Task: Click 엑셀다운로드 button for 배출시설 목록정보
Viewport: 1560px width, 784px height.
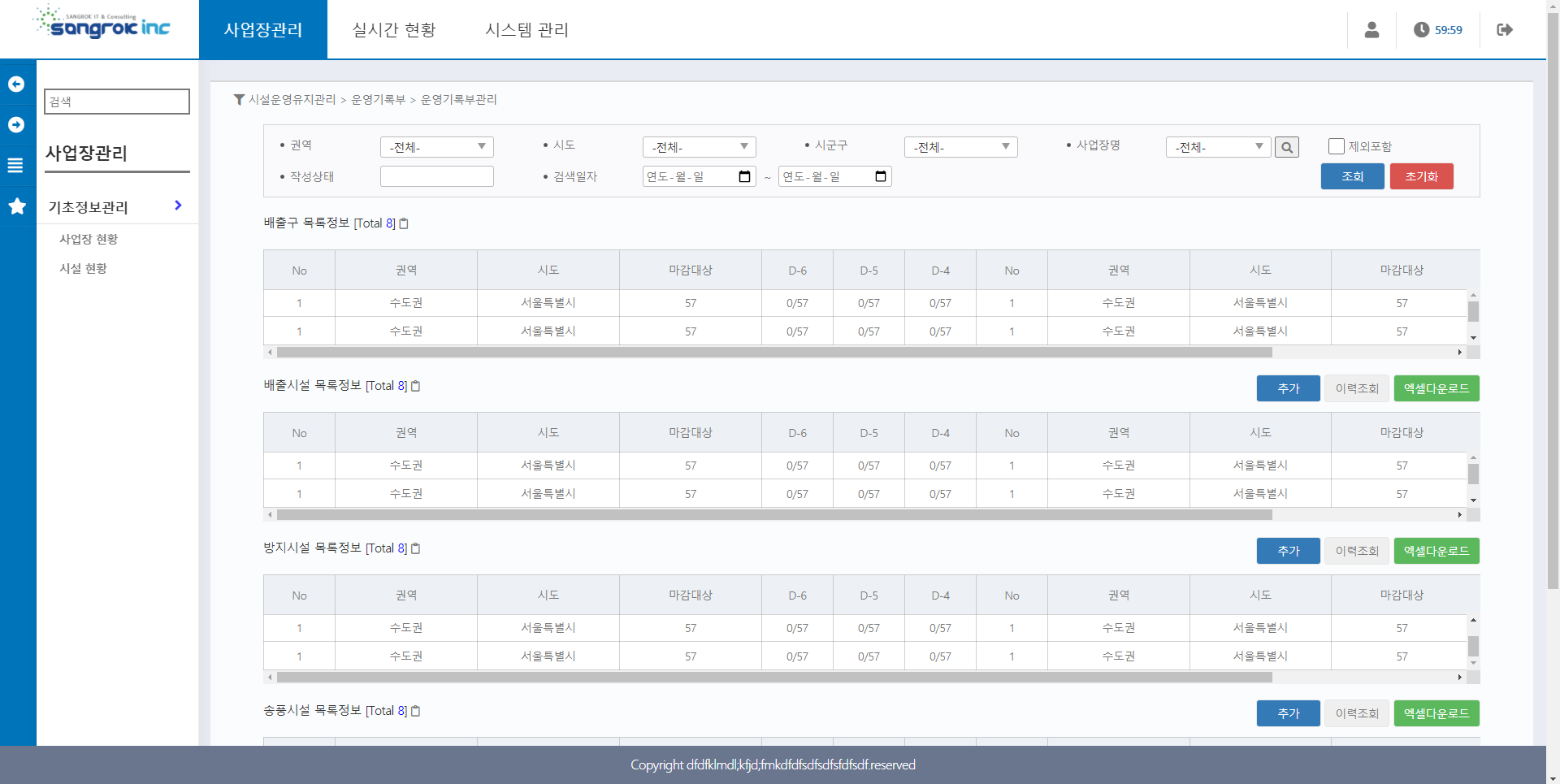Action: [1436, 388]
